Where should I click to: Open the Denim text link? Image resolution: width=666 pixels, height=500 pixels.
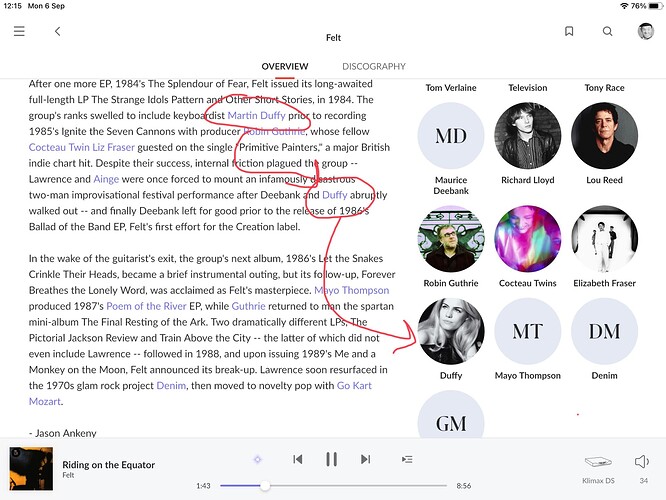(x=171, y=386)
